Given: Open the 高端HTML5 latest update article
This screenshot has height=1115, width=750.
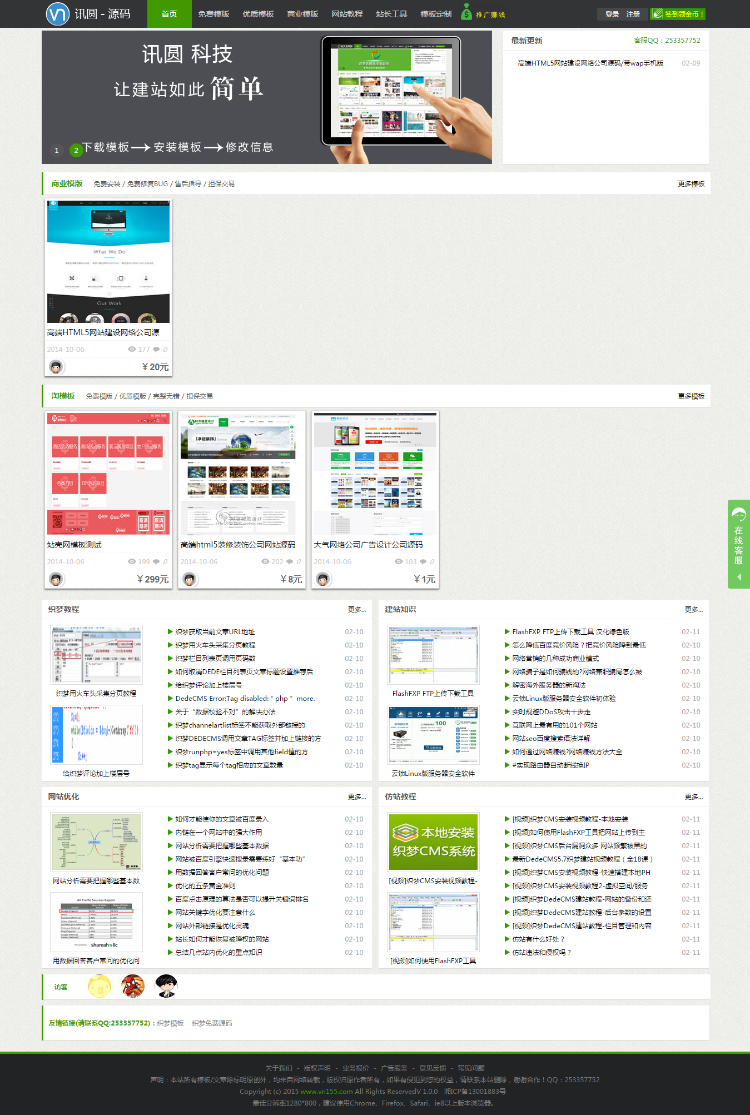Looking at the screenshot, I should [x=590, y=63].
